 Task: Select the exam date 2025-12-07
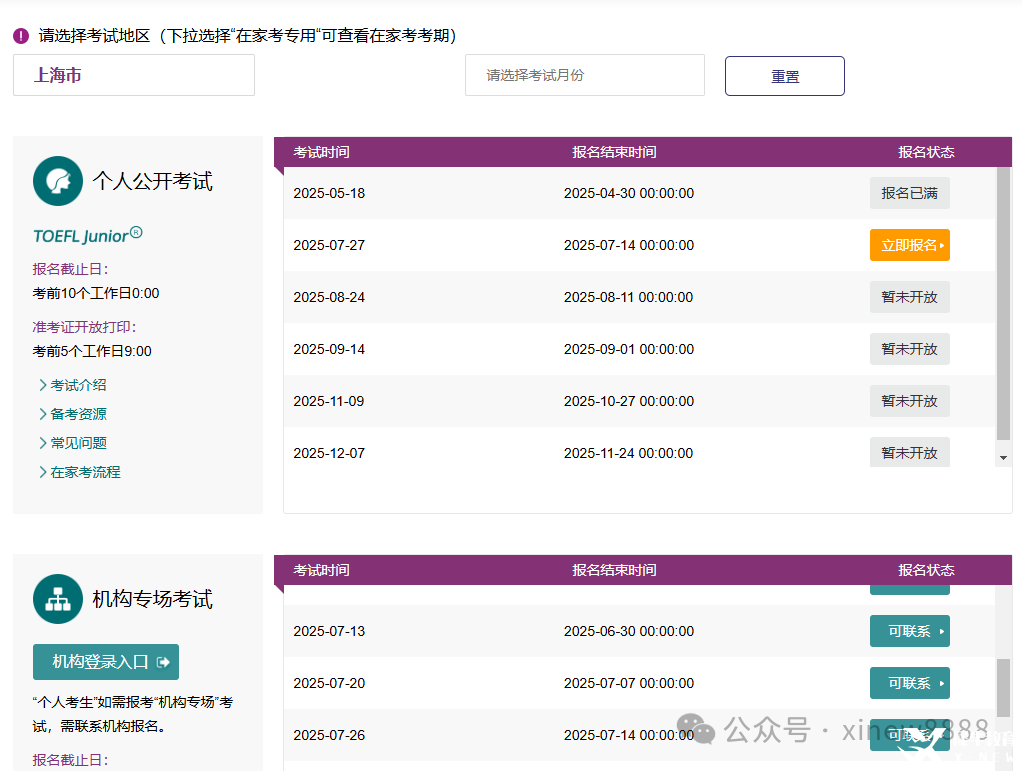click(x=329, y=454)
